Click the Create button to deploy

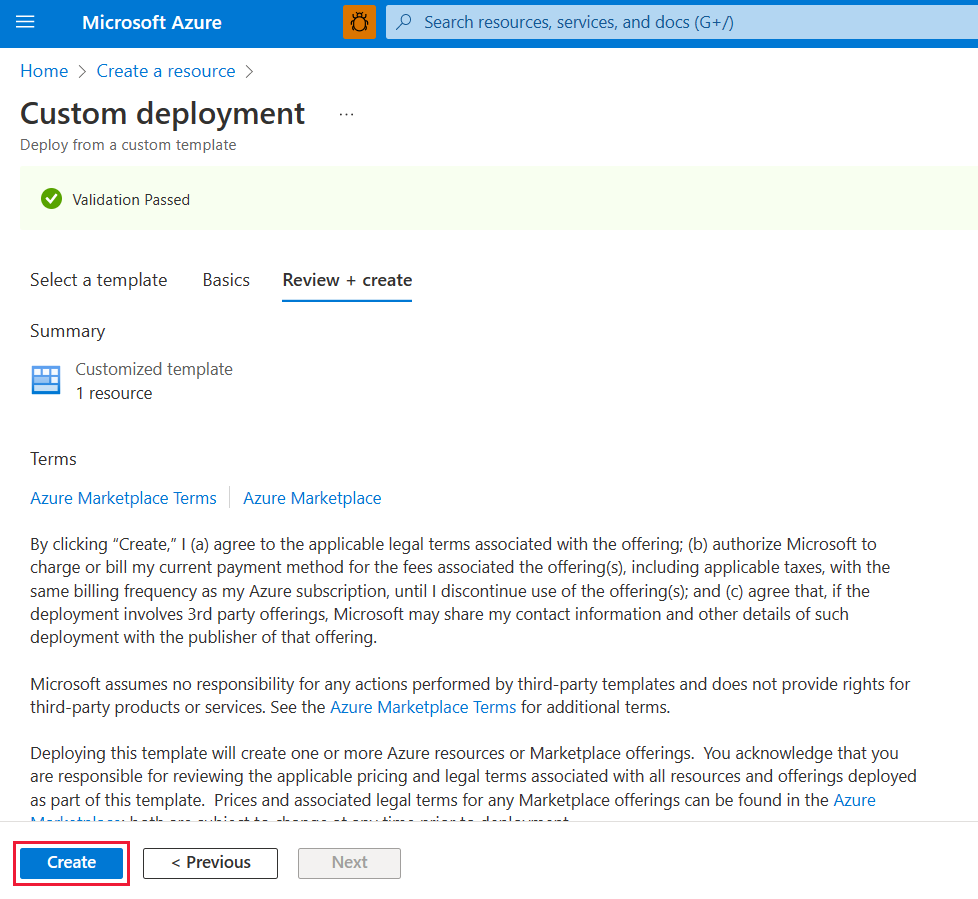coord(70,862)
